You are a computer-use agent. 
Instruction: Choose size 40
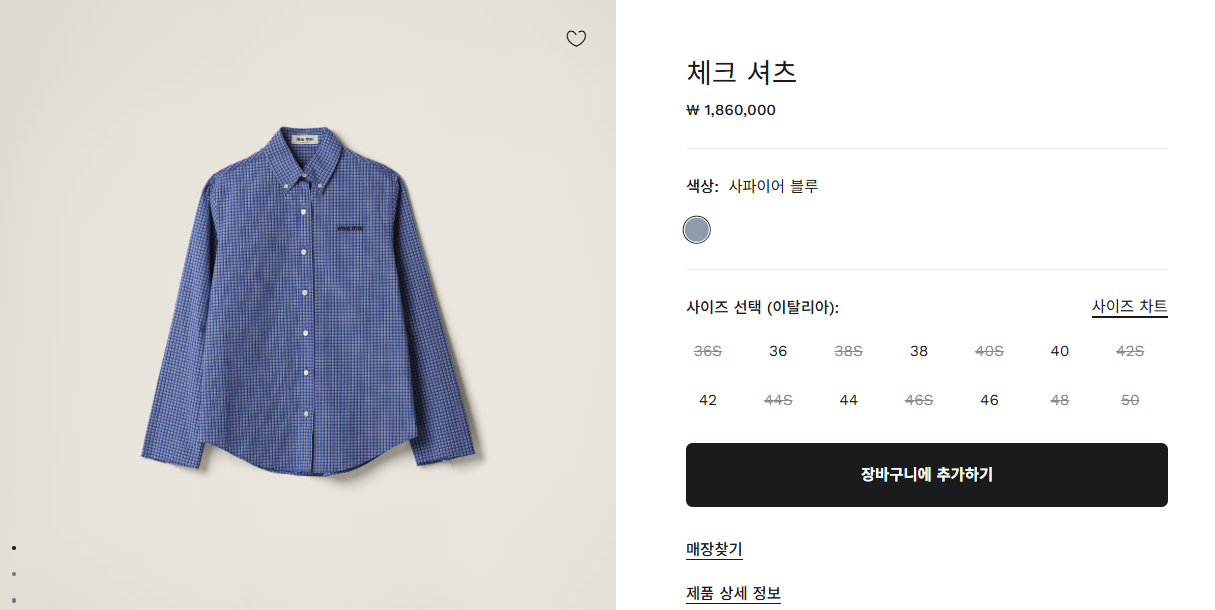click(x=1060, y=351)
